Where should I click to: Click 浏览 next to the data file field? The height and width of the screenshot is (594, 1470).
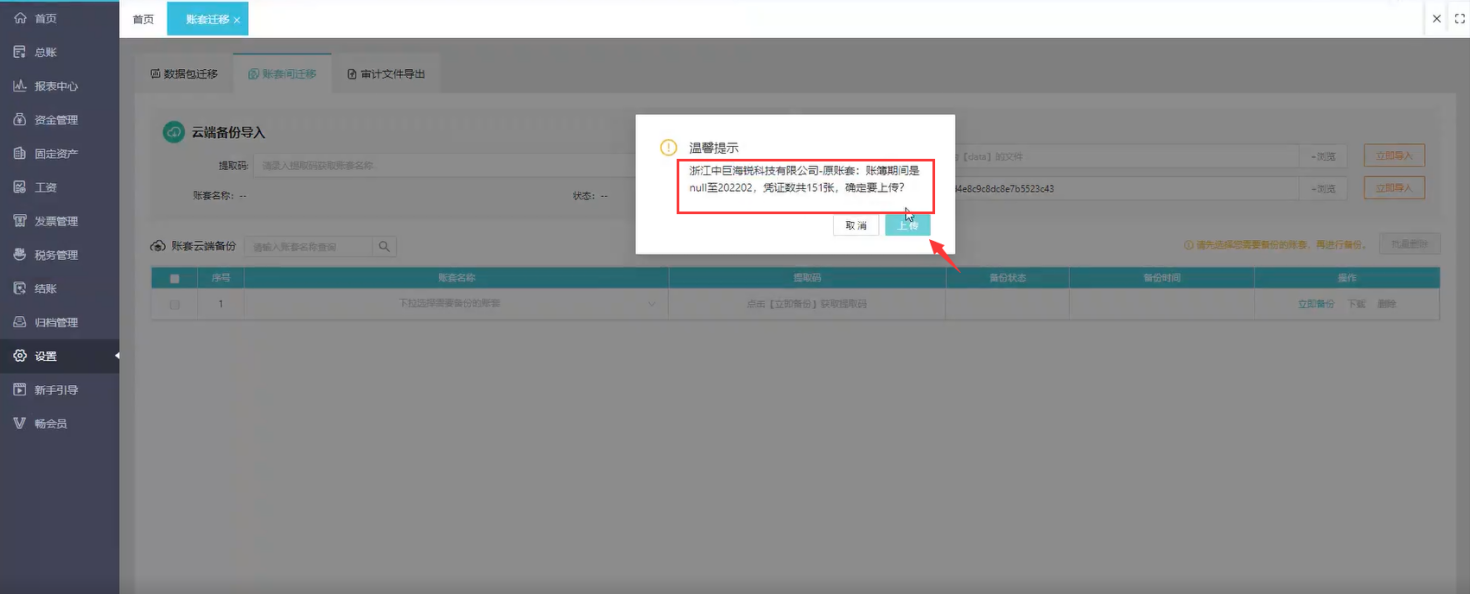click(x=1323, y=156)
